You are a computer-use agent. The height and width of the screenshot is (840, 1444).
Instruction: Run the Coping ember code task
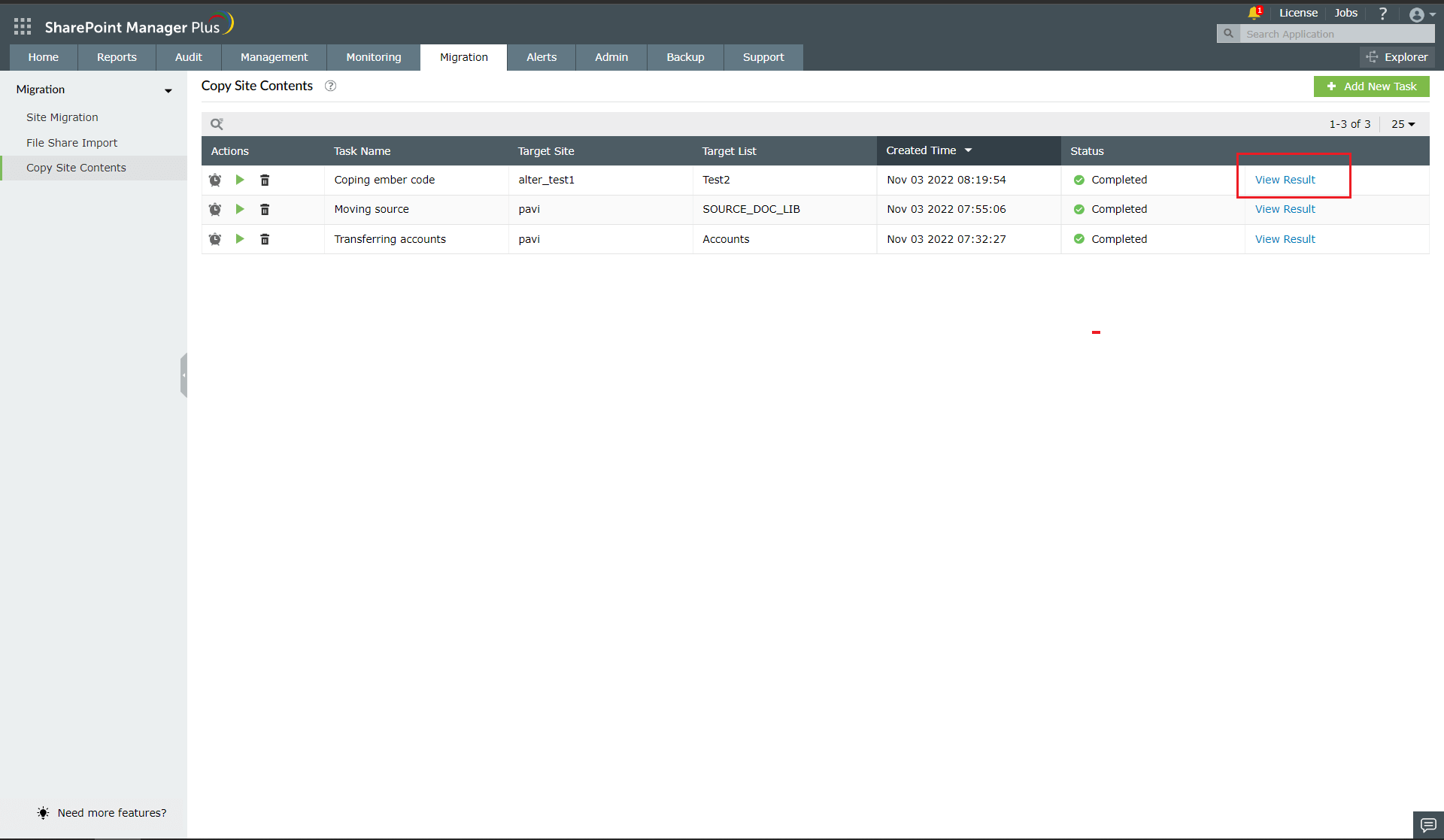240,180
